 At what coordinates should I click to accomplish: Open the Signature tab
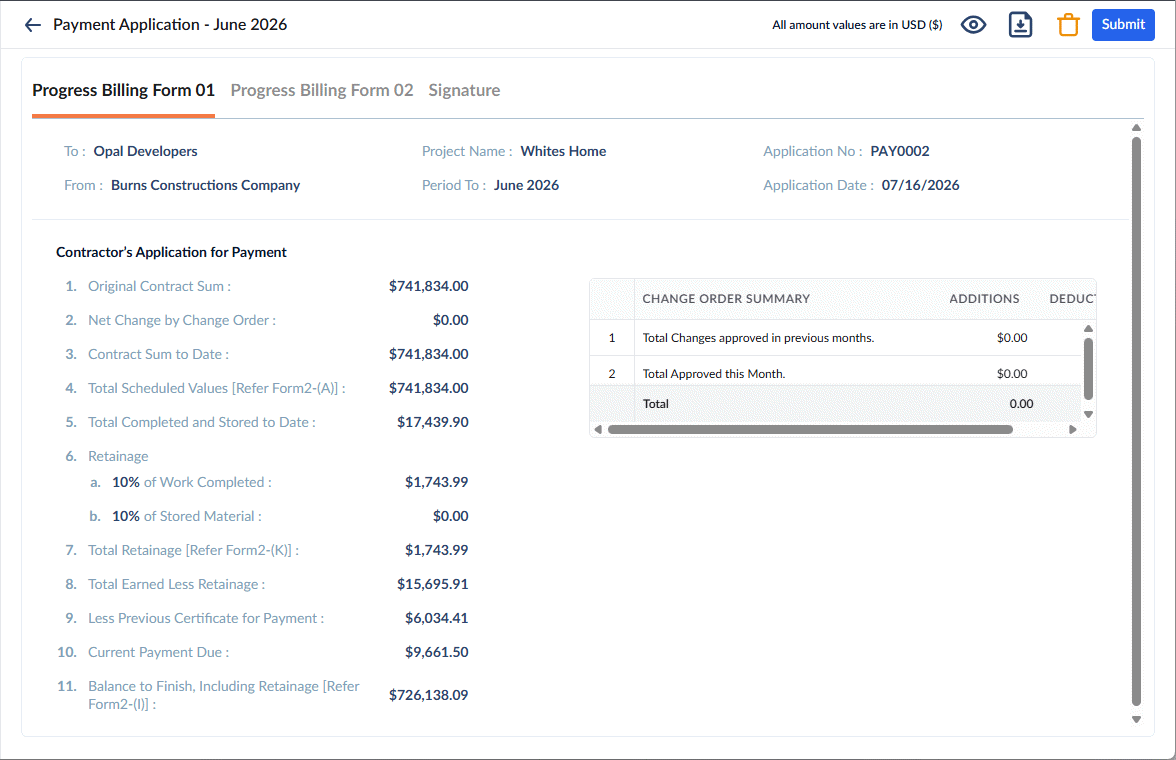tap(464, 90)
